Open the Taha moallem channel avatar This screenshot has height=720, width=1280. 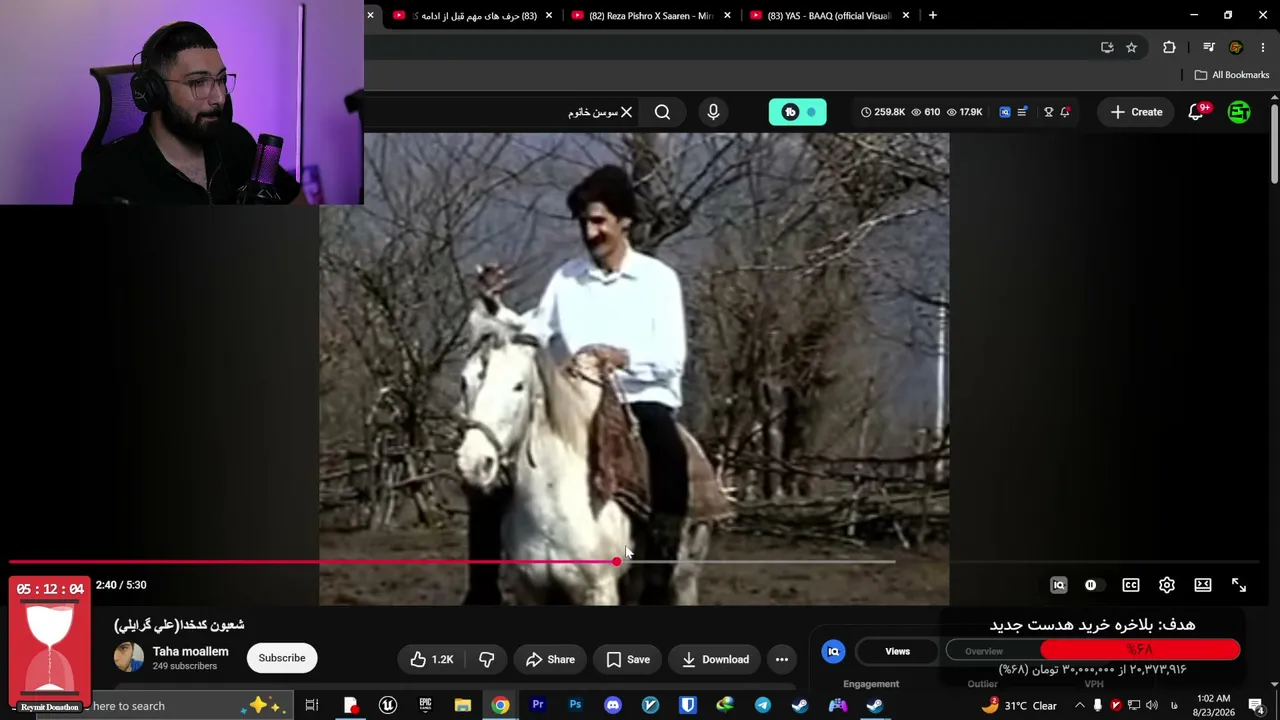[x=128, y=657]
